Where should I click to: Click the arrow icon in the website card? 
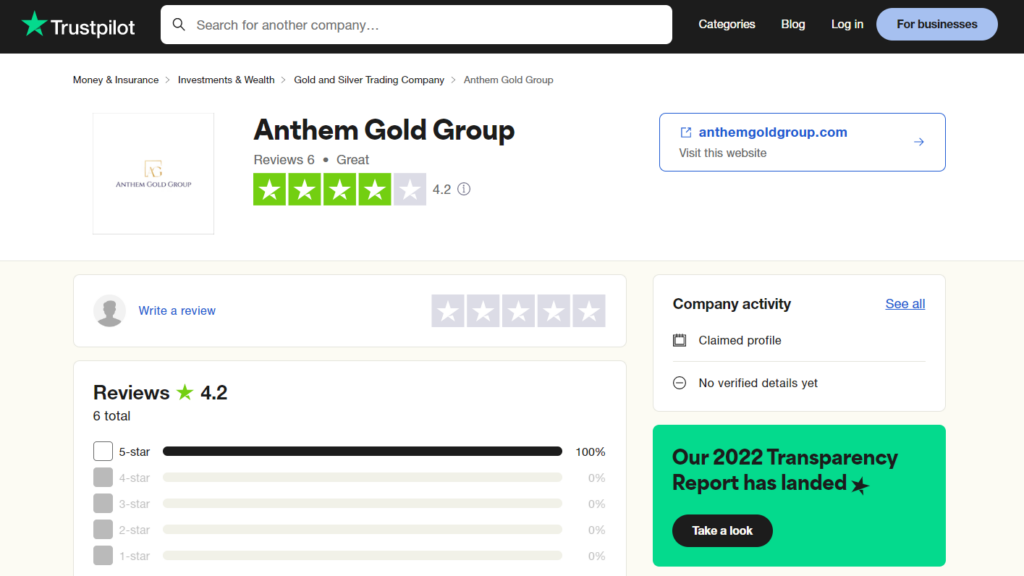(919, 142)
